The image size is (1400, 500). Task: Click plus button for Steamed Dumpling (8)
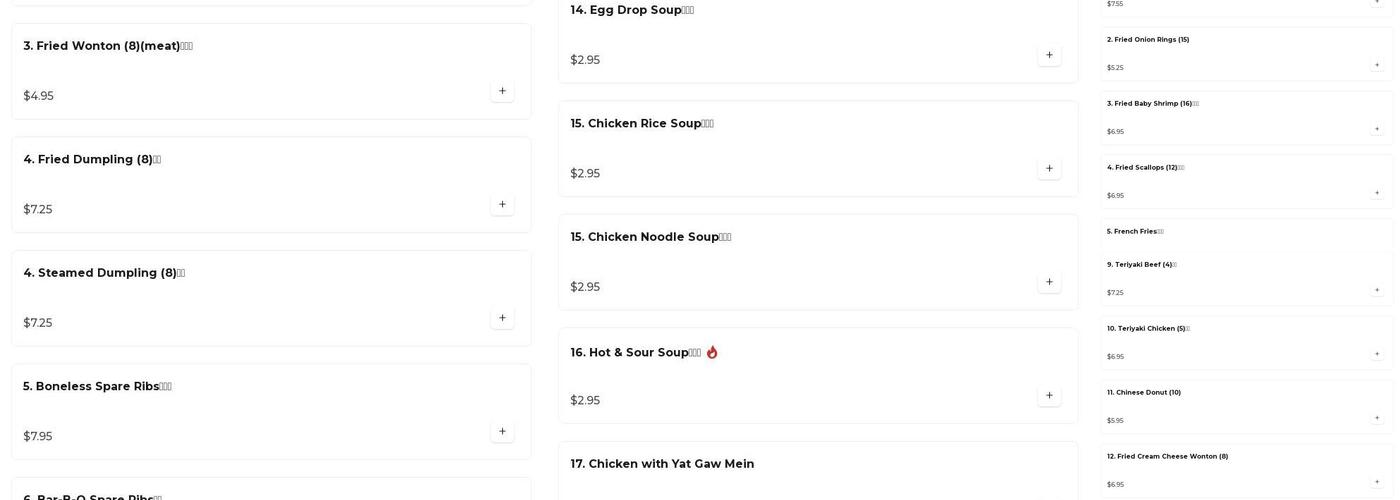[502, 318]
